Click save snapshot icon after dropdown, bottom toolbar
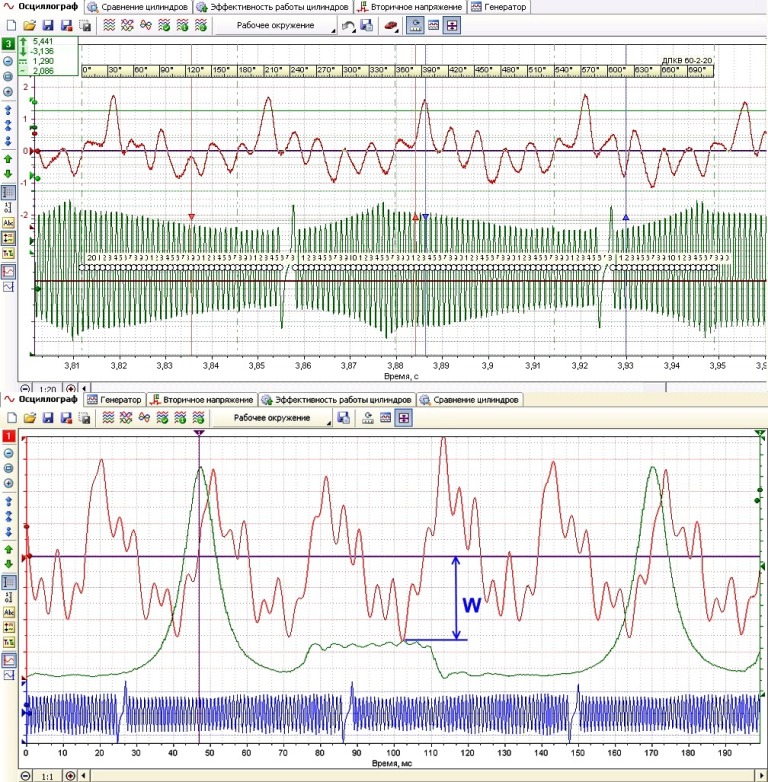Image resolution: width=768 pixels, height=782 pixels. (343, 418)
